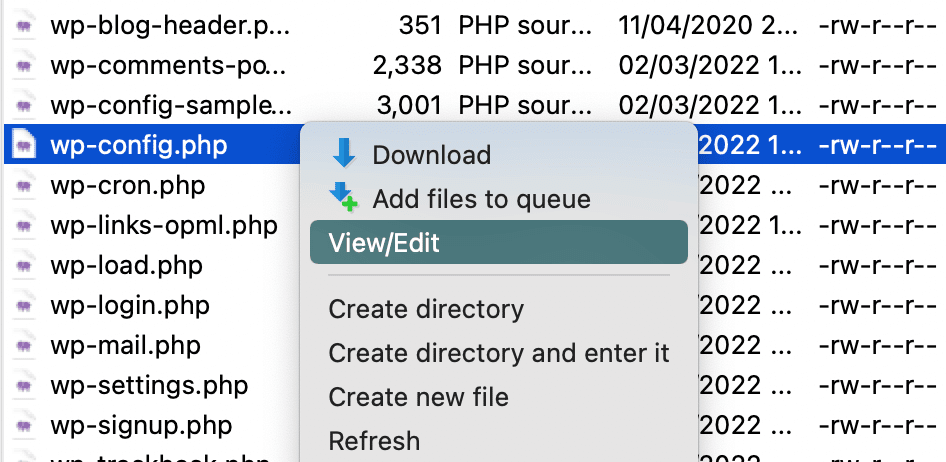Select the wp-config.php file name
946x462 pixels.
139,145
